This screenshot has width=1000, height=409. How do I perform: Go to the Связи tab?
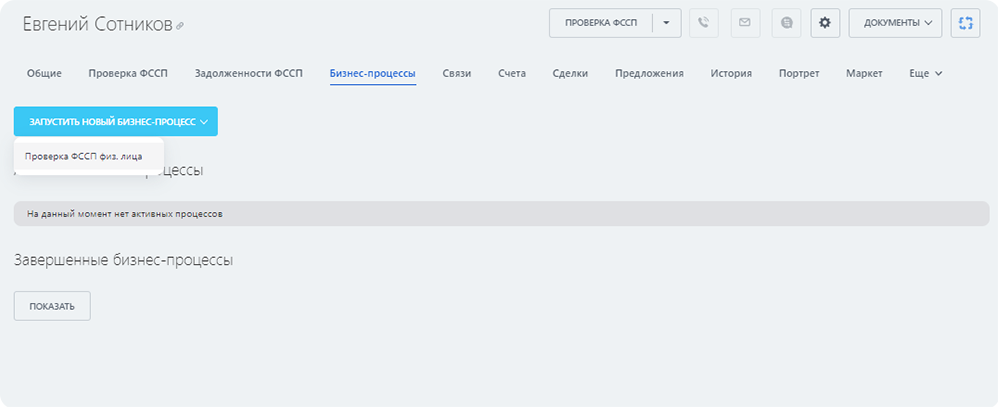click(456, 73)
